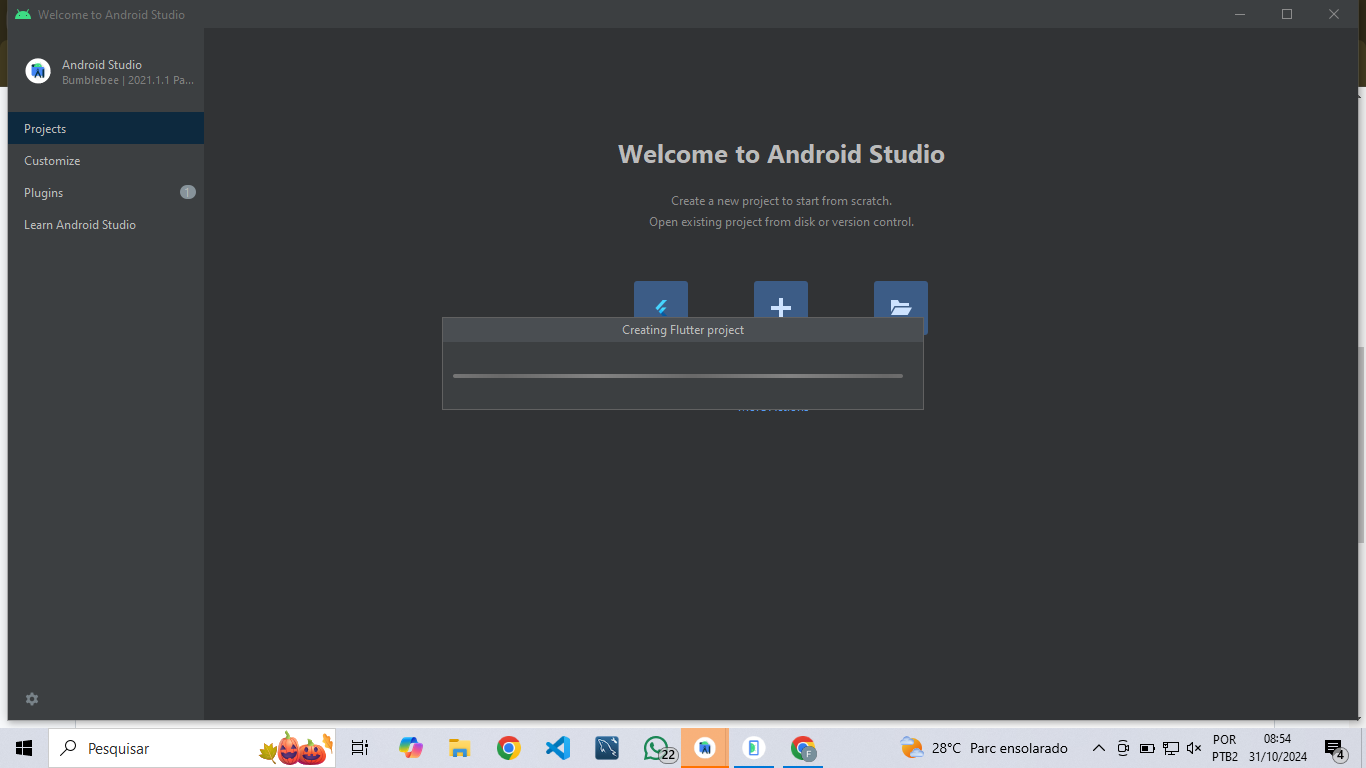
Task: Click the battery status tray icon
Action: [1147, 748]
